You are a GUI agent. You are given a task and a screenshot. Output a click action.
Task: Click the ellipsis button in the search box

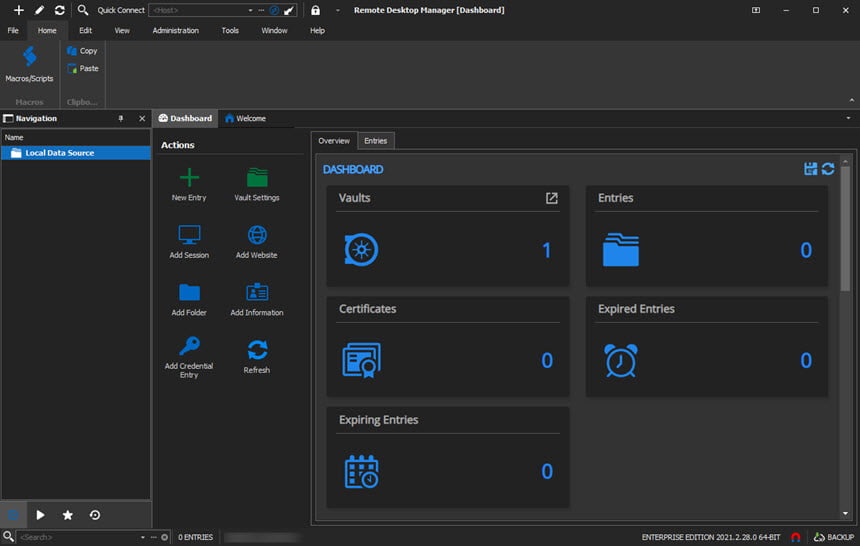click(x=154, y=537)
